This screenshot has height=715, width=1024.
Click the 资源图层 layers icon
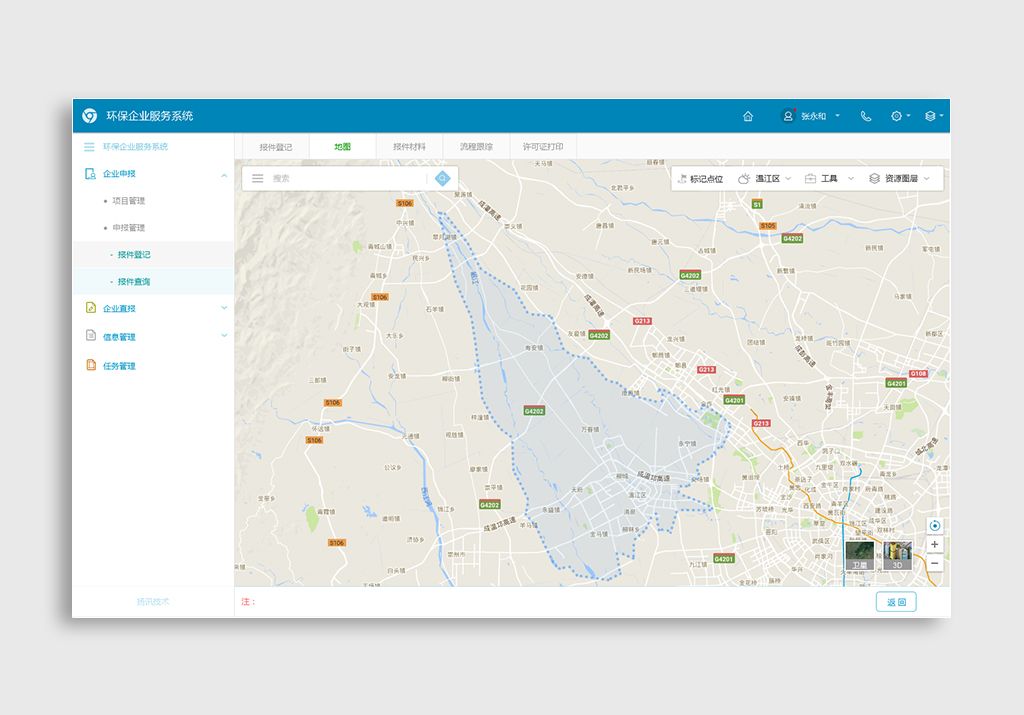(874, 178)
